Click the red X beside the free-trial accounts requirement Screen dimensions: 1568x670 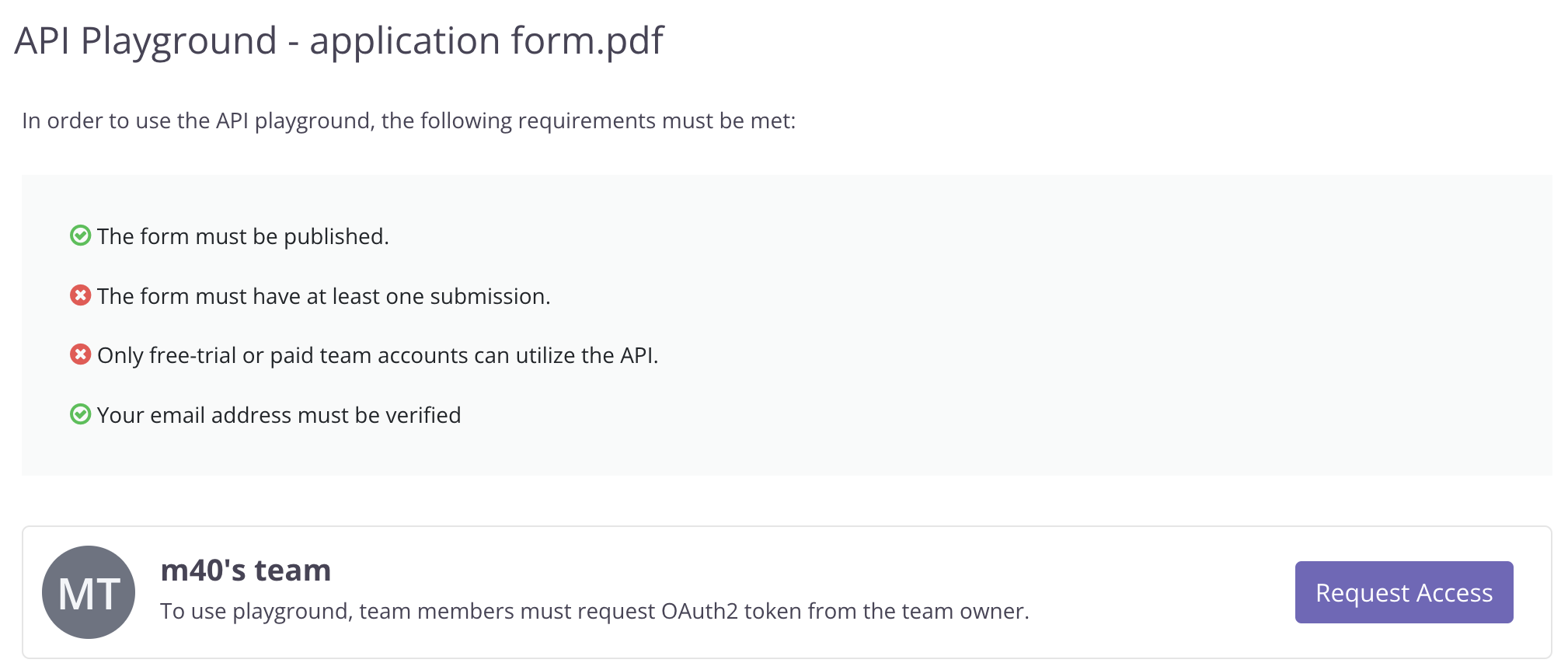(x=80, y=354)
